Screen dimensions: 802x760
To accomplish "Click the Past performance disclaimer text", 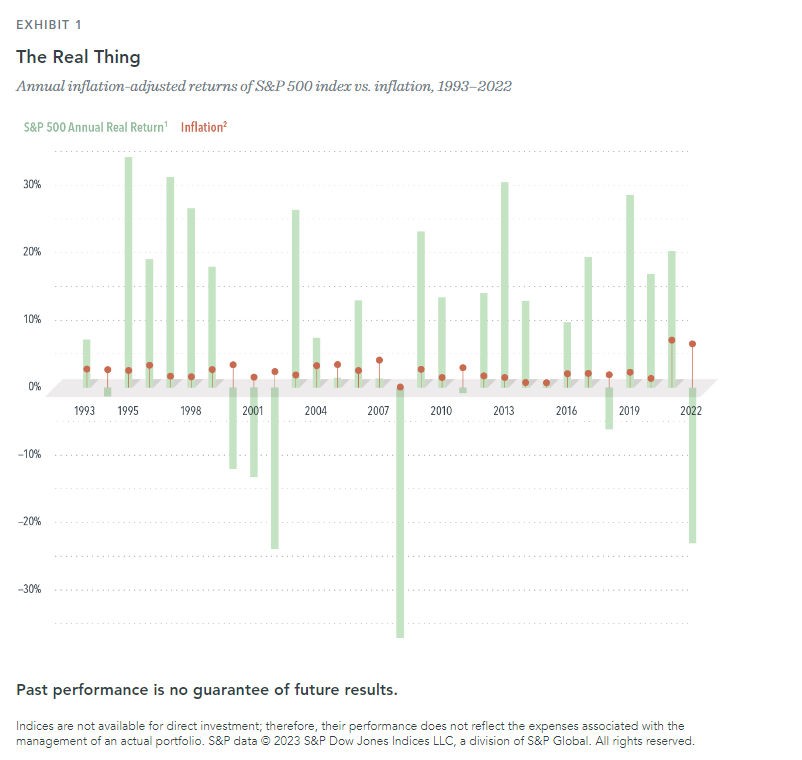I will click(207, 690).
